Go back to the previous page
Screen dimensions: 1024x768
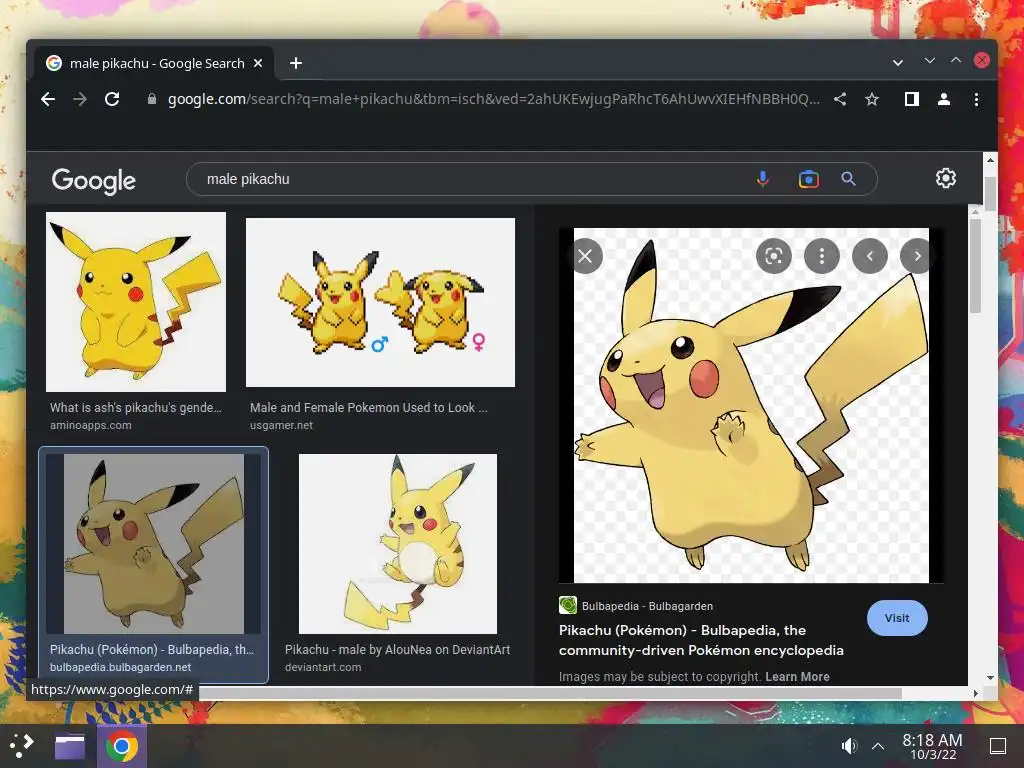point(48,99)
